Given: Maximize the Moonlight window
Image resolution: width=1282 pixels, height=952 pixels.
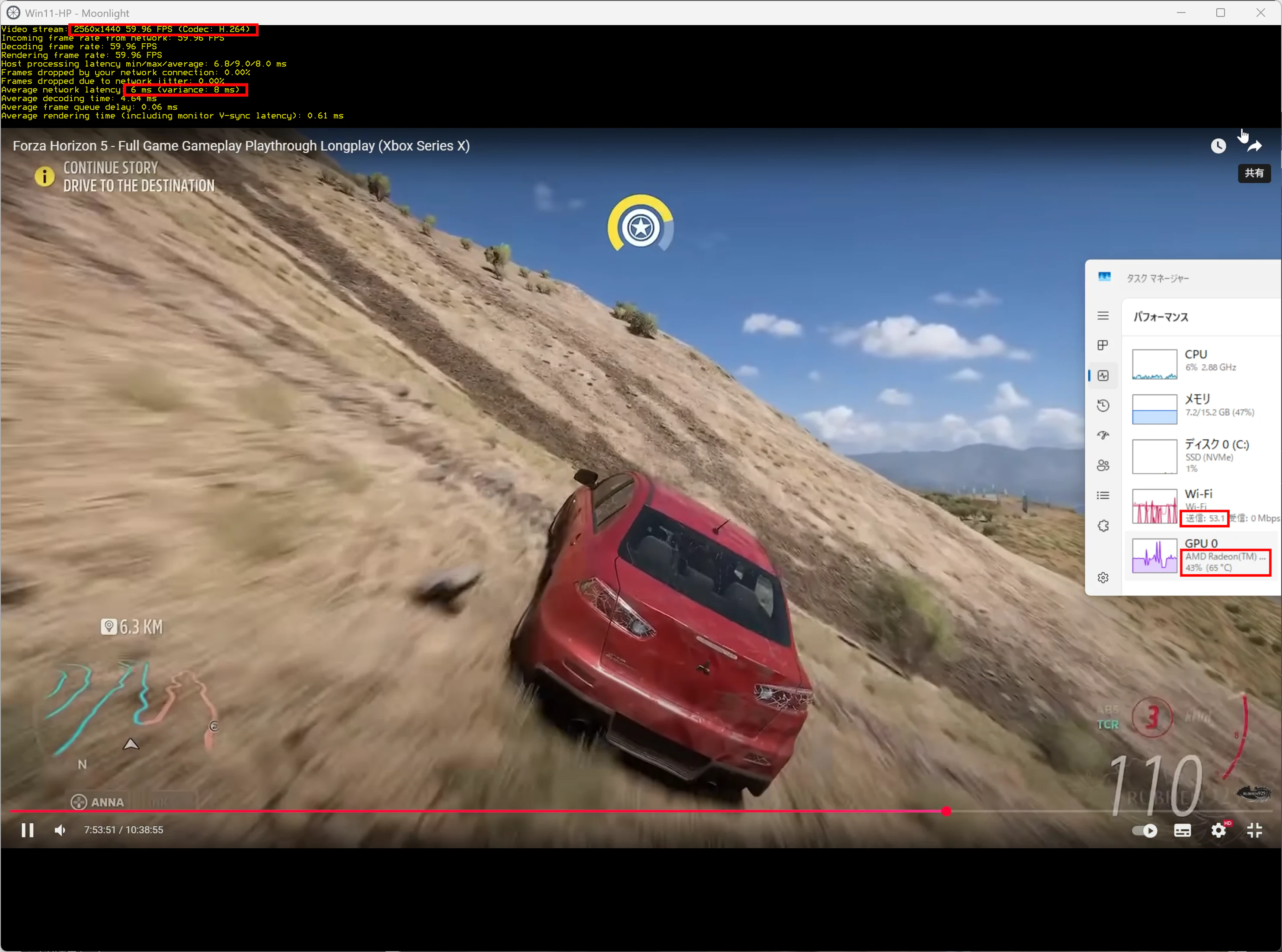Looking at the screenshot, I should pyautogui.click(x=1220, y=13).
